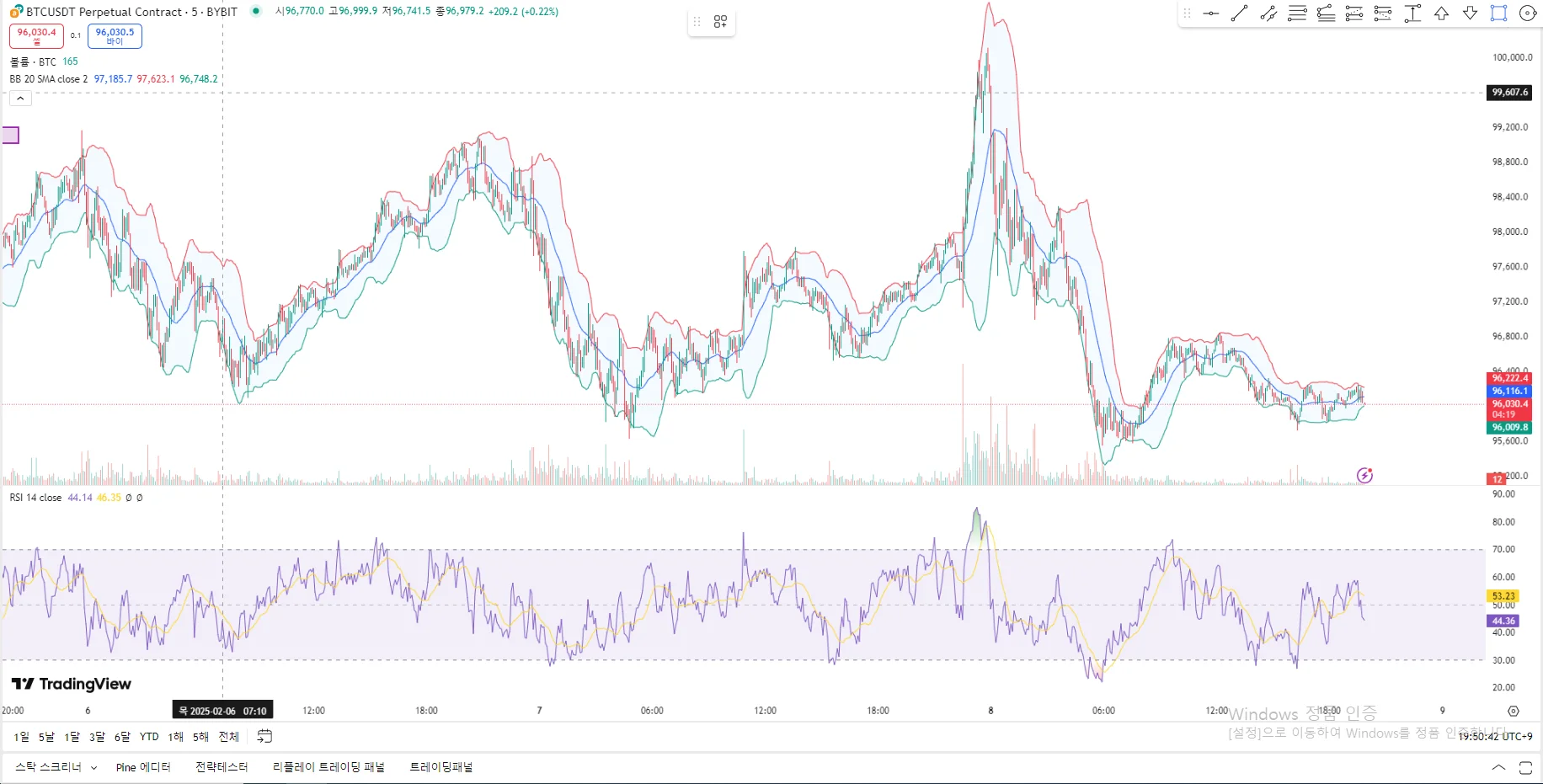Click the +209.2 (+0.22%) change value
Image resolution: width=1543 pixels, height=784 pixels.
pos(523,12)
